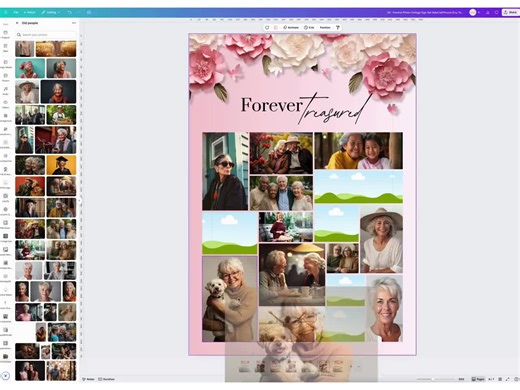Click the zoom percentage value
The image size is (520, 390).
pyautogui.click(x=461, y=379)
